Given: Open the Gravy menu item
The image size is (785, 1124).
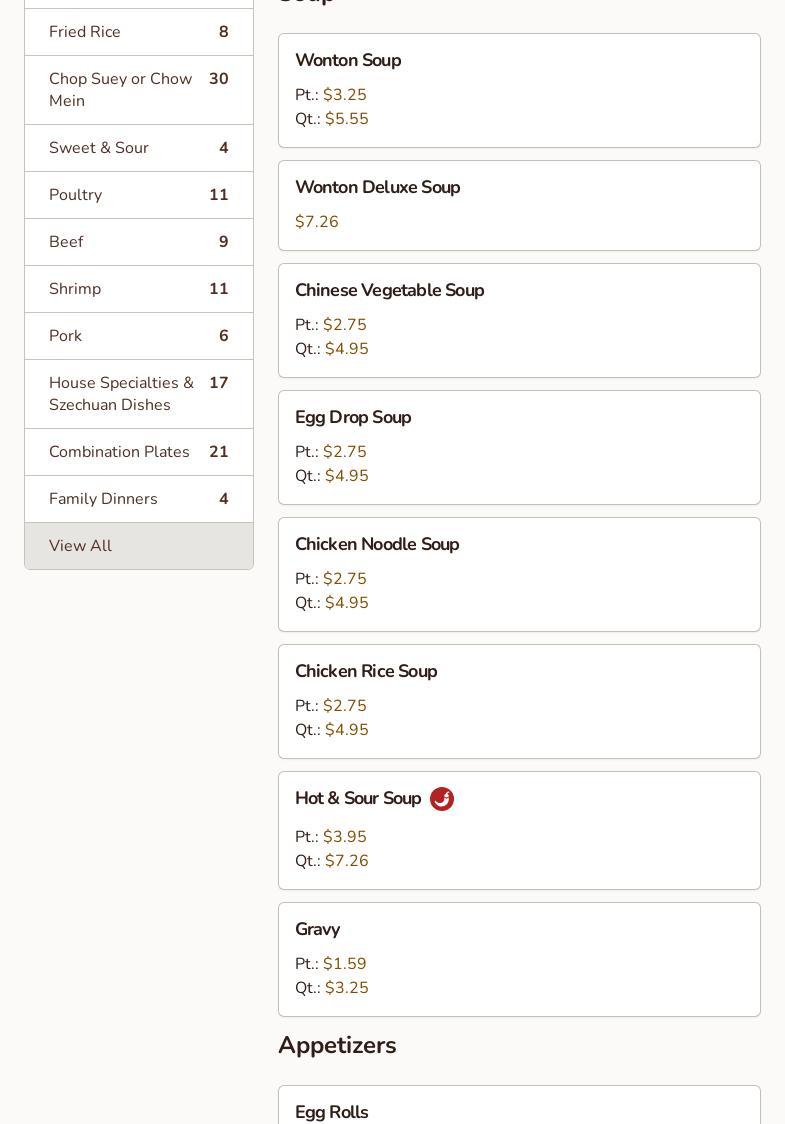Looking at the screenshot, I should coord(519,959).
